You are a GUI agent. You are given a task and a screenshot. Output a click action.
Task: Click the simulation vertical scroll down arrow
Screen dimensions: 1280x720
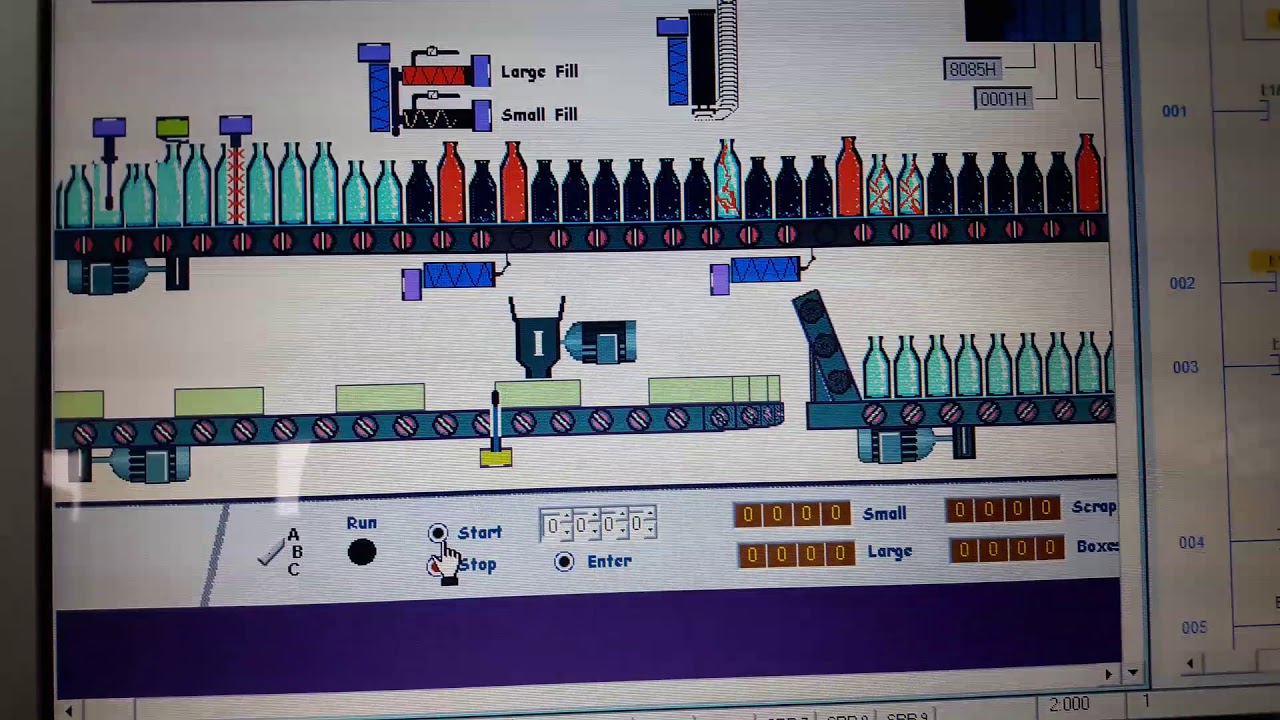[1132, 673]
